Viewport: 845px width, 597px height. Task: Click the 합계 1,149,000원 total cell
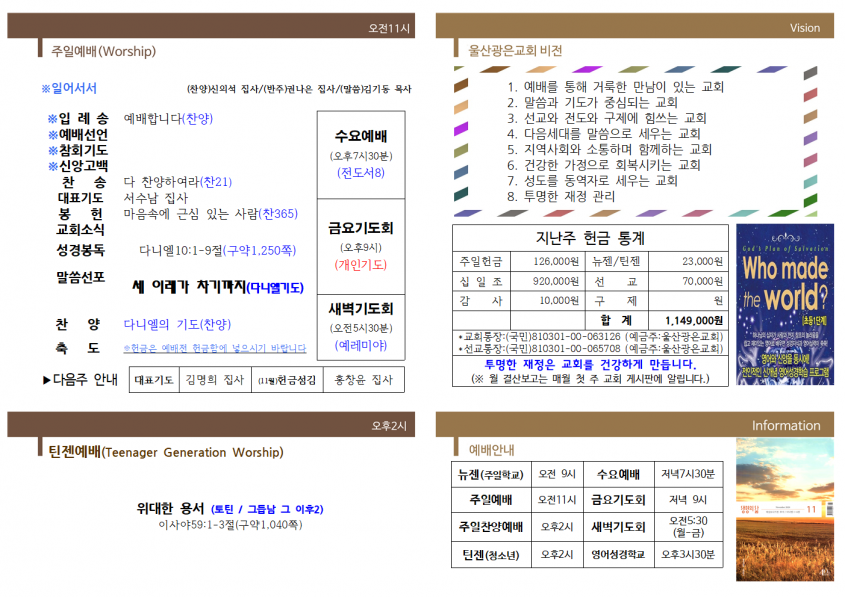[688, 321]
